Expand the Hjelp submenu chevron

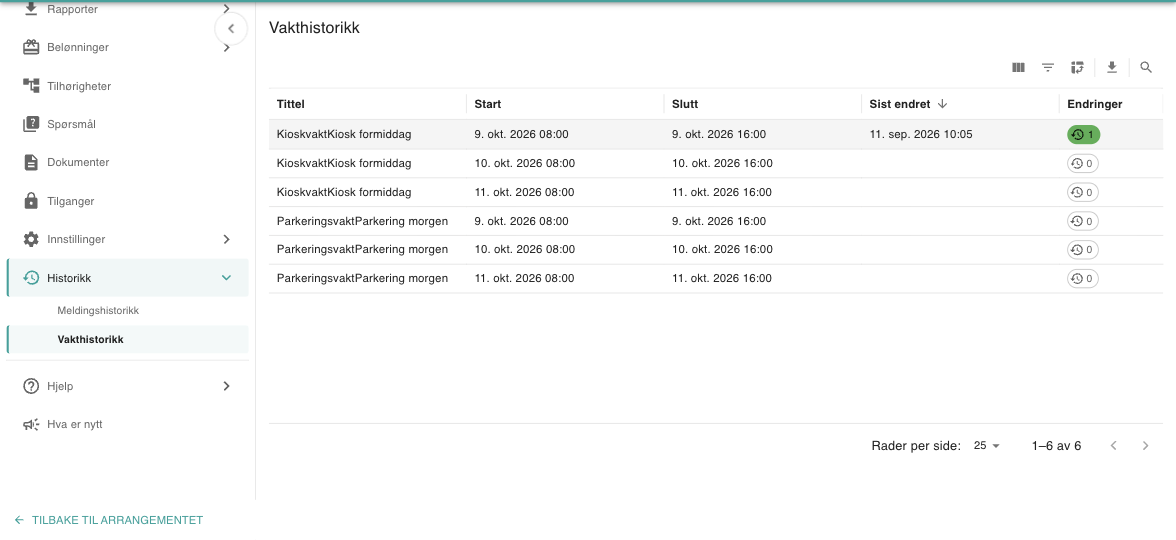(226, 386)
